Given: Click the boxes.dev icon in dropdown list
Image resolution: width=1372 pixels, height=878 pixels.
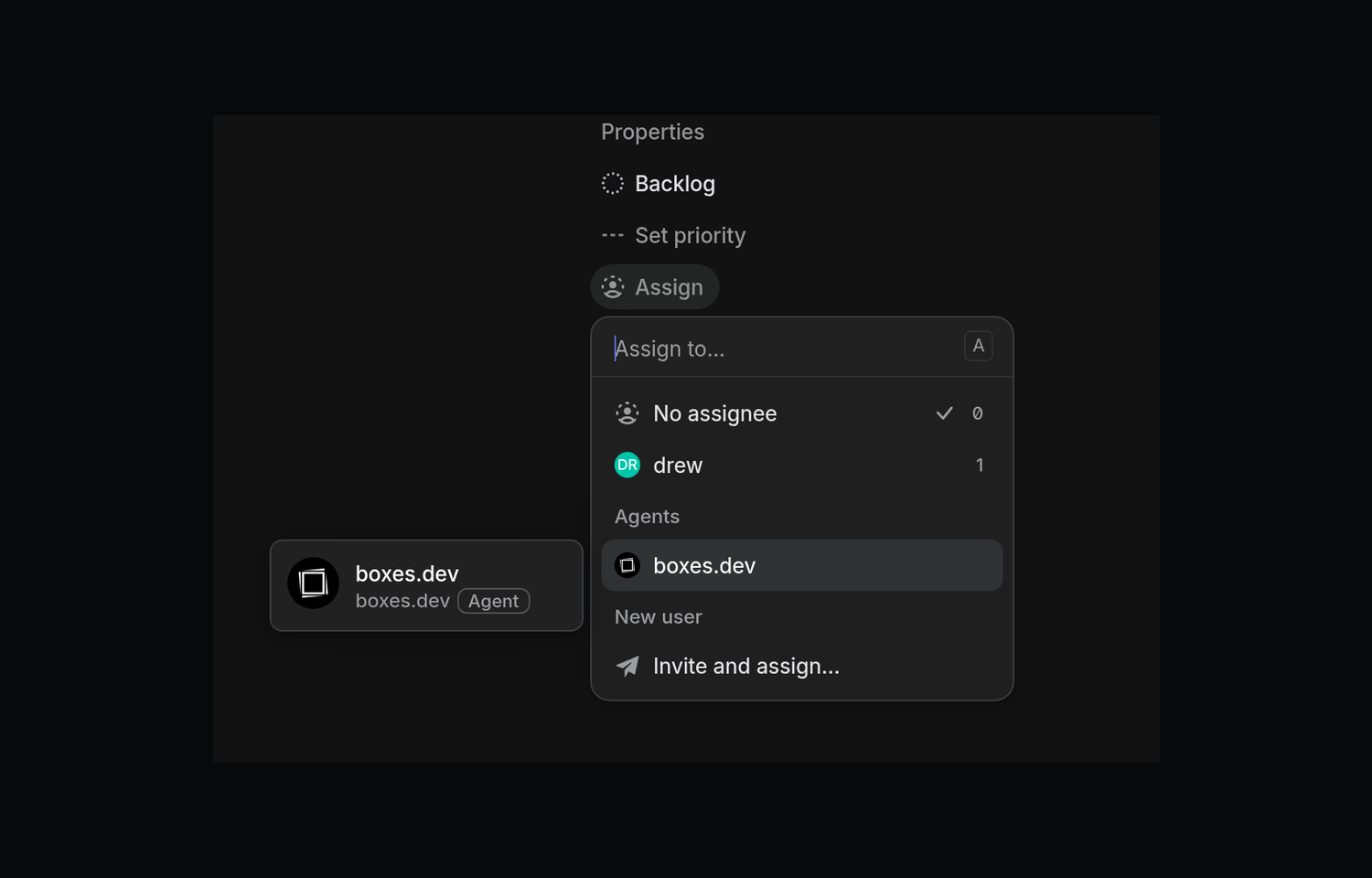Looking at the screenshot, I should click(x=627, y=566).
